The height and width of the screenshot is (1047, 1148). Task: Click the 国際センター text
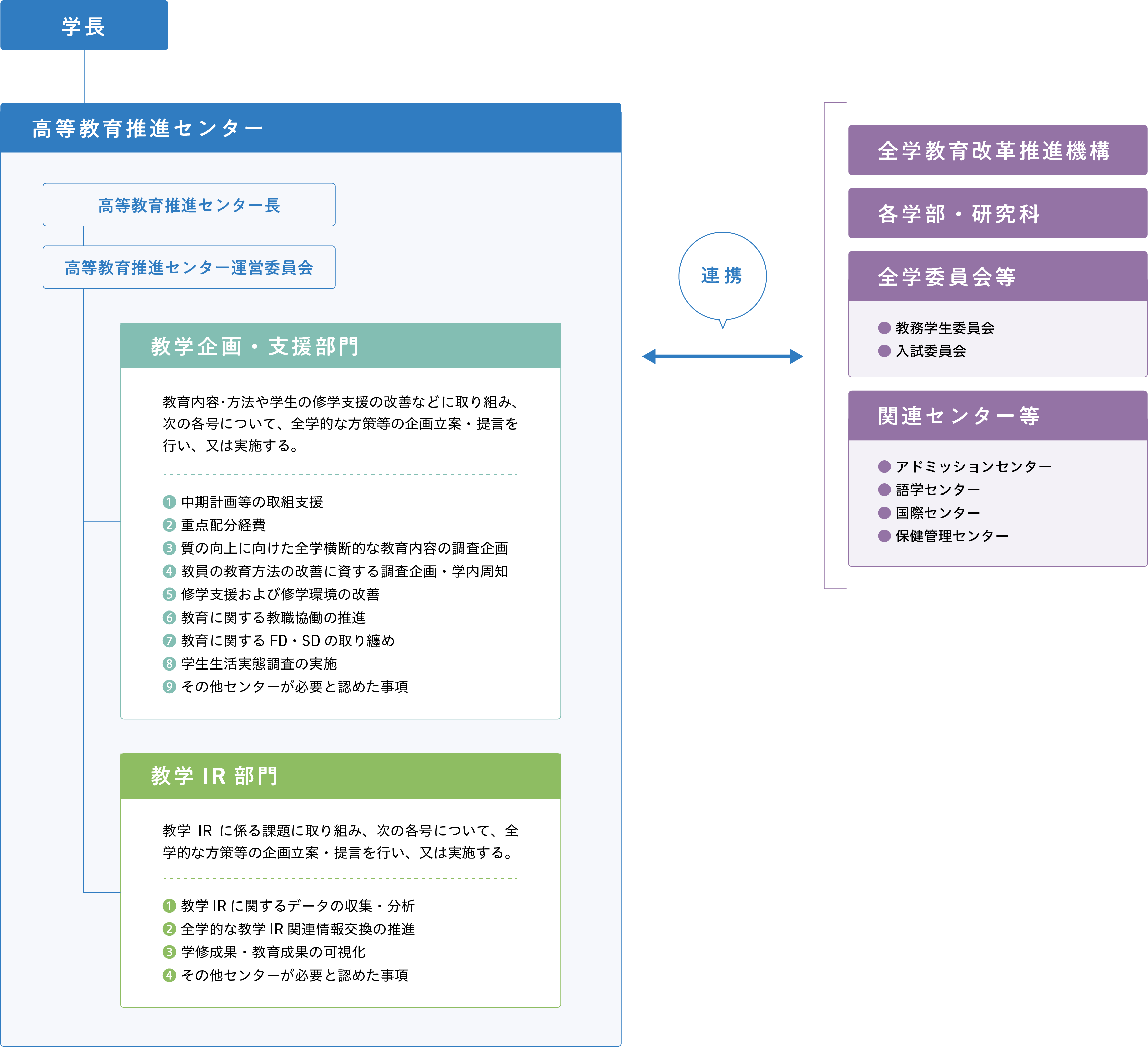click(938, 513)
